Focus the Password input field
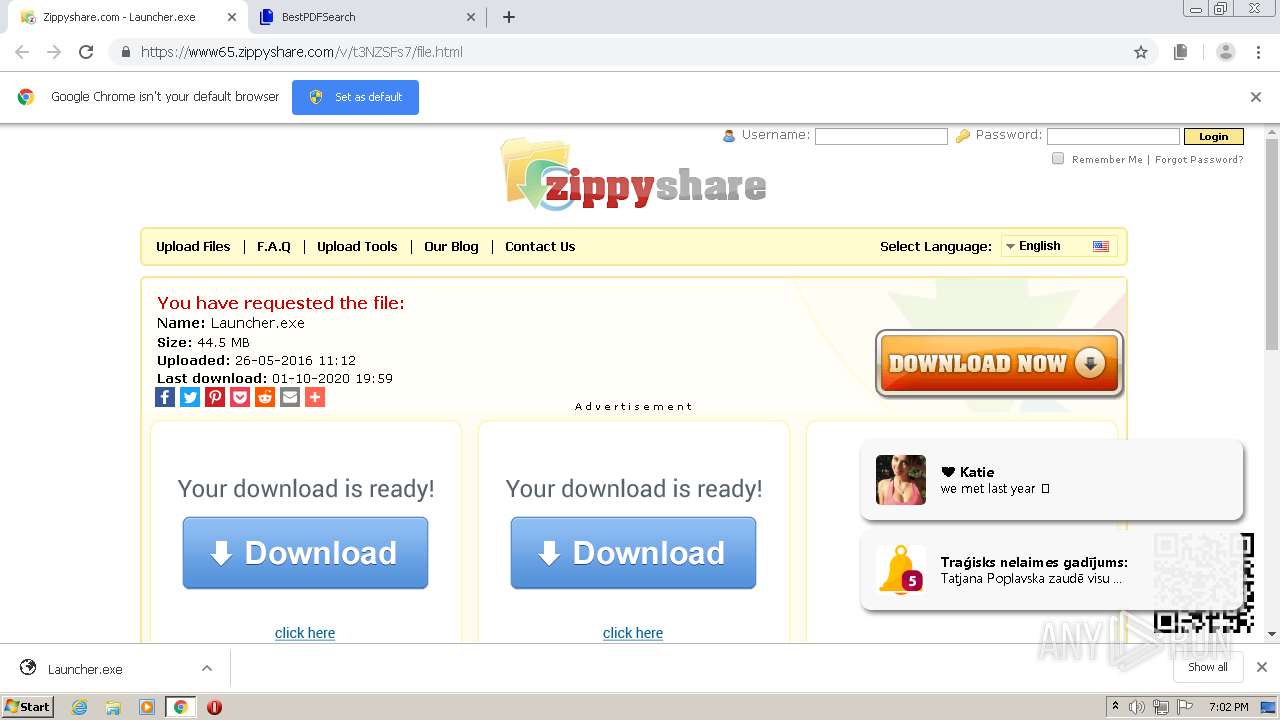Viewport: 1280px width, 720px height. click(x=1113, y=137)
